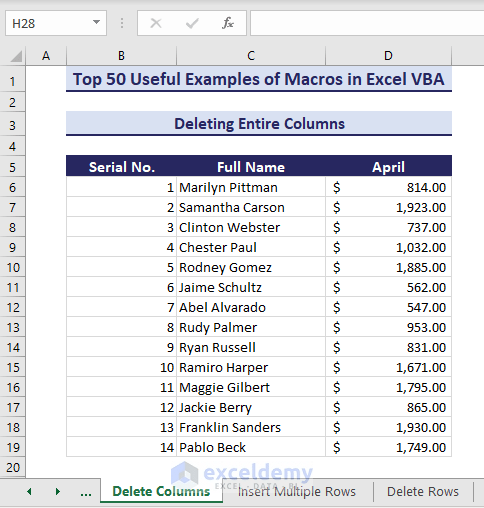484x508 pixels.
Task: Select cell with 'Ramiro Harper'
Action: tap(251, 367)
